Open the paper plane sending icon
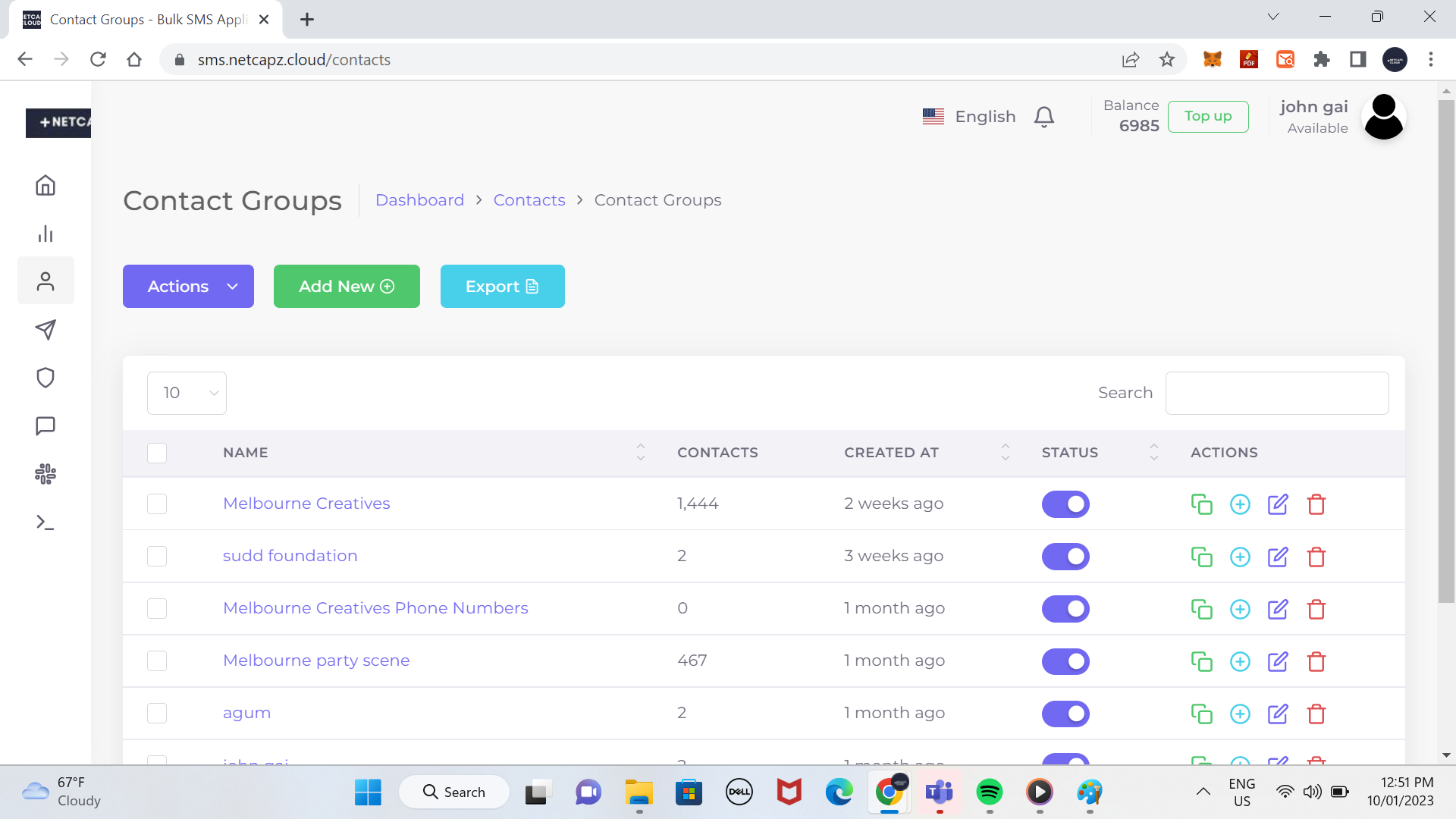This screenshot has width=1456, height=819. coord(45,329)
